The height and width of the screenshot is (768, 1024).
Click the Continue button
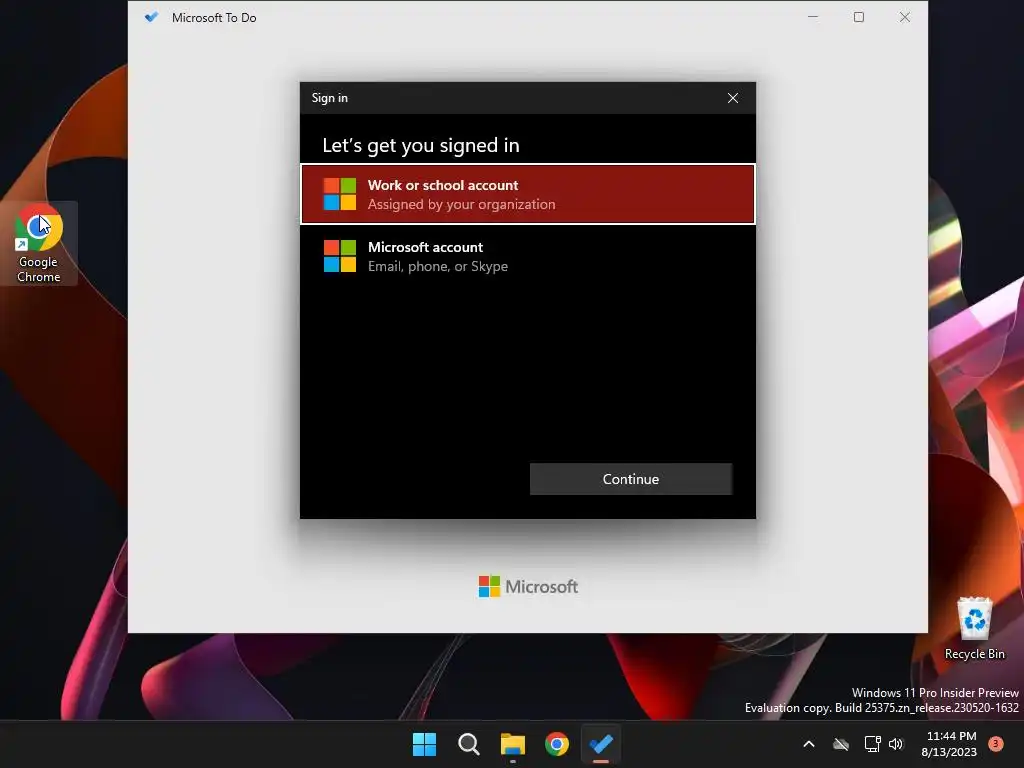631,479
